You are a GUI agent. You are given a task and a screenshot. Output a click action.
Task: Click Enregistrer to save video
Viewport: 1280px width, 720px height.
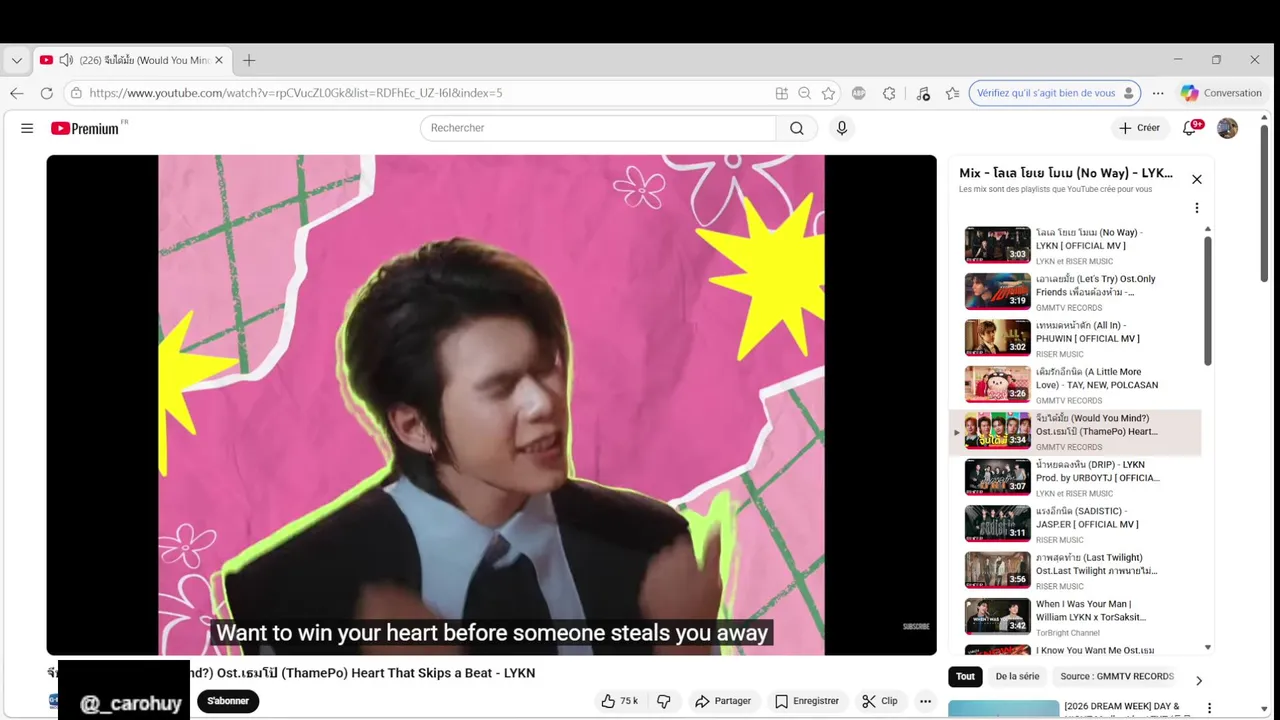[807, 701]
